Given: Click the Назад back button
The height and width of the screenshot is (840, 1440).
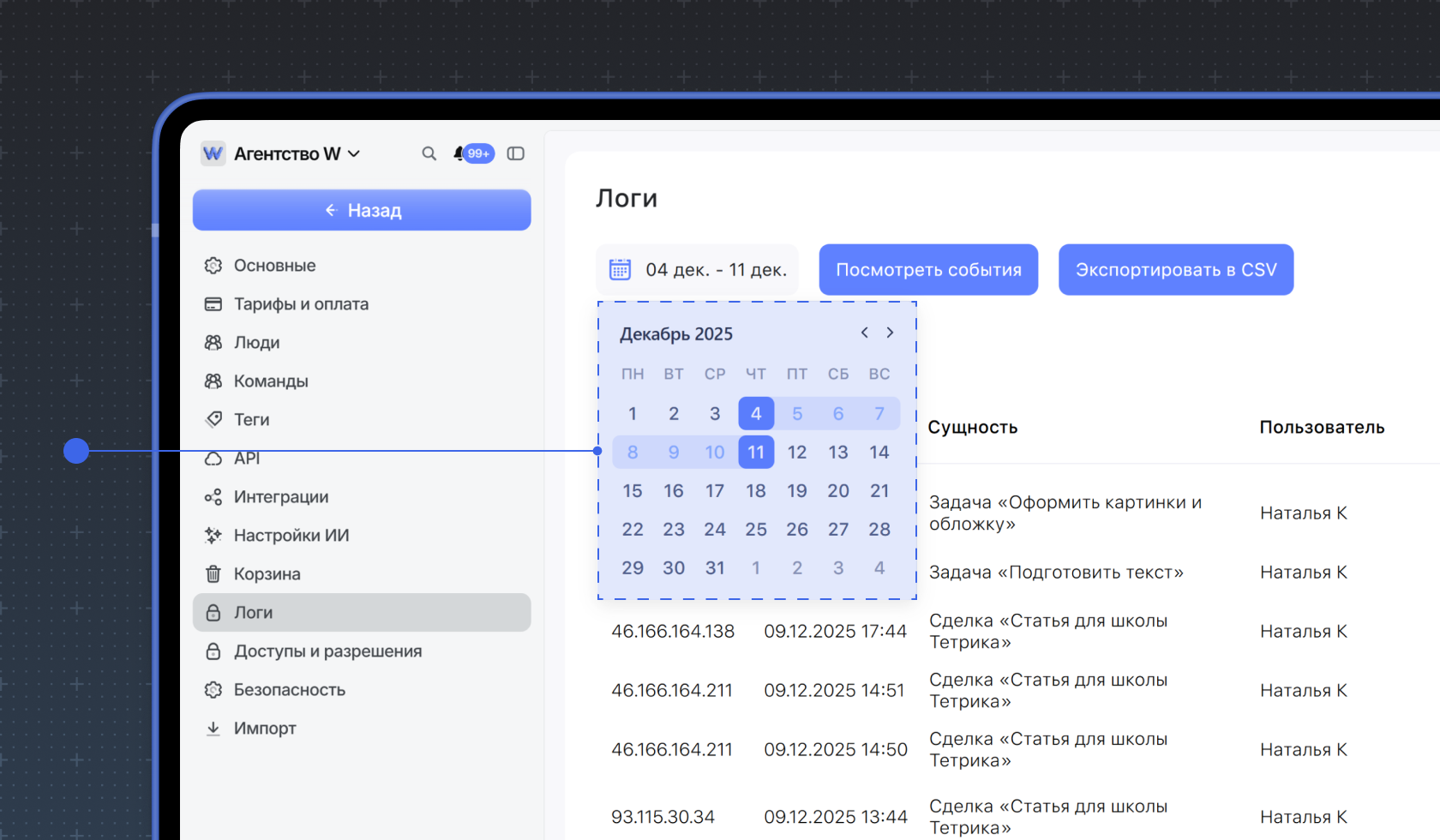Looking at the screenshot, I should coord(362,210).
